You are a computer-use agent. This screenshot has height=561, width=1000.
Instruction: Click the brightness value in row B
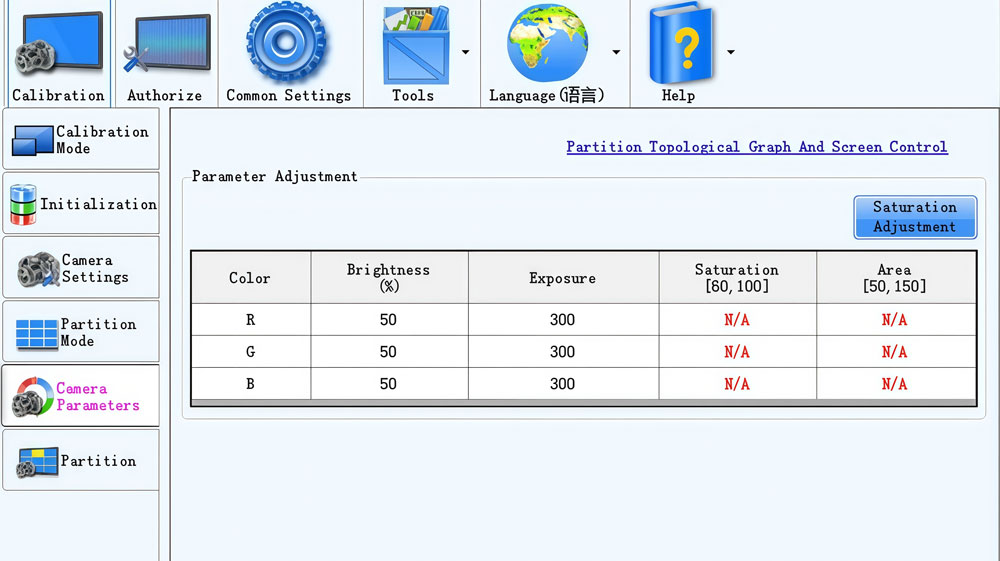389,384
